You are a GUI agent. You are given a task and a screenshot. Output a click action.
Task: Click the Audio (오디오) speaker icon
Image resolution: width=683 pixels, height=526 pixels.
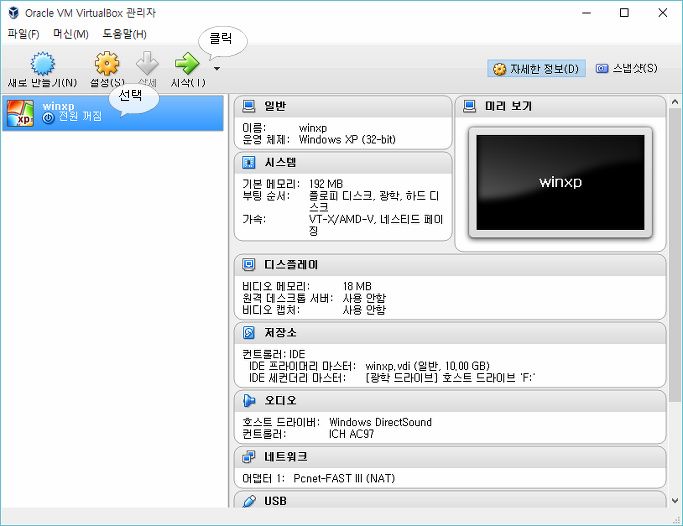pos(249,401)
